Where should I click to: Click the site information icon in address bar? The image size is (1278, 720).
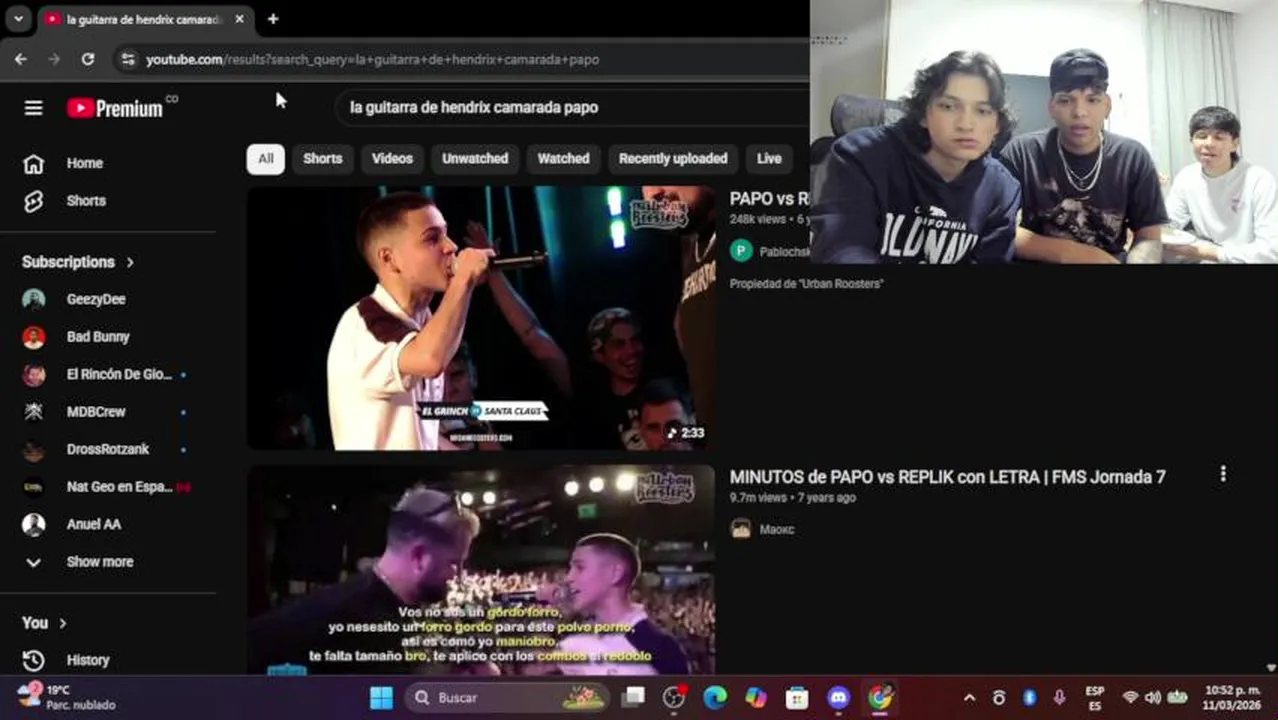coord(127,59)
